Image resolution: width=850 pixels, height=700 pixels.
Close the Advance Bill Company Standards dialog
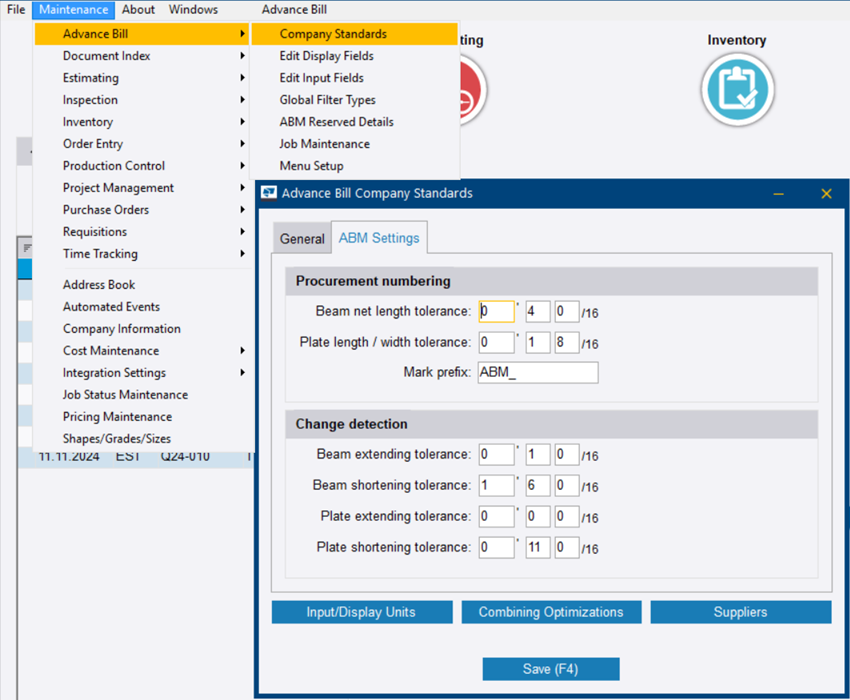click(x=826, y=194)
